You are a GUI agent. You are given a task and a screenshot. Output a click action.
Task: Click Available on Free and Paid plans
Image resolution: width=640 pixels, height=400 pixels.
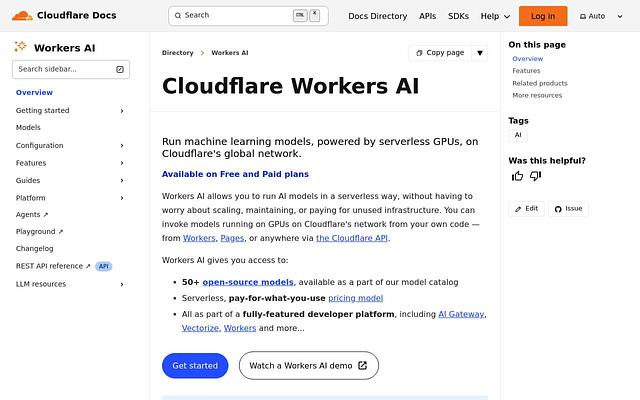[x=235, y=174]
